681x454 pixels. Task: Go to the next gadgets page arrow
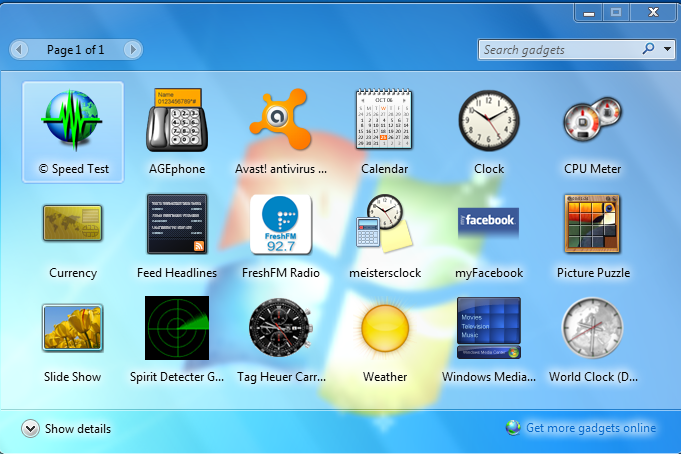pos(132,50)
